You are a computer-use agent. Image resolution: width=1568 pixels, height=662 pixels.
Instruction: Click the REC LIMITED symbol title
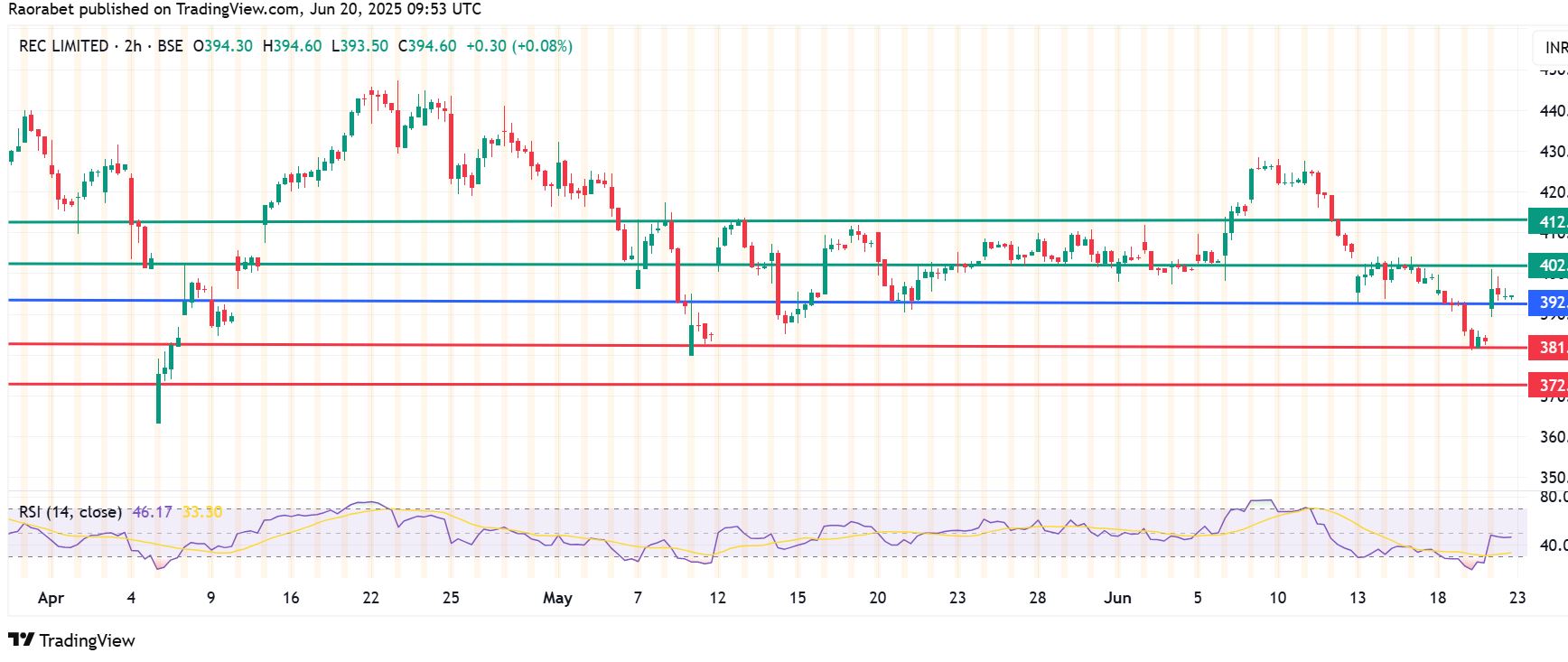63,46
